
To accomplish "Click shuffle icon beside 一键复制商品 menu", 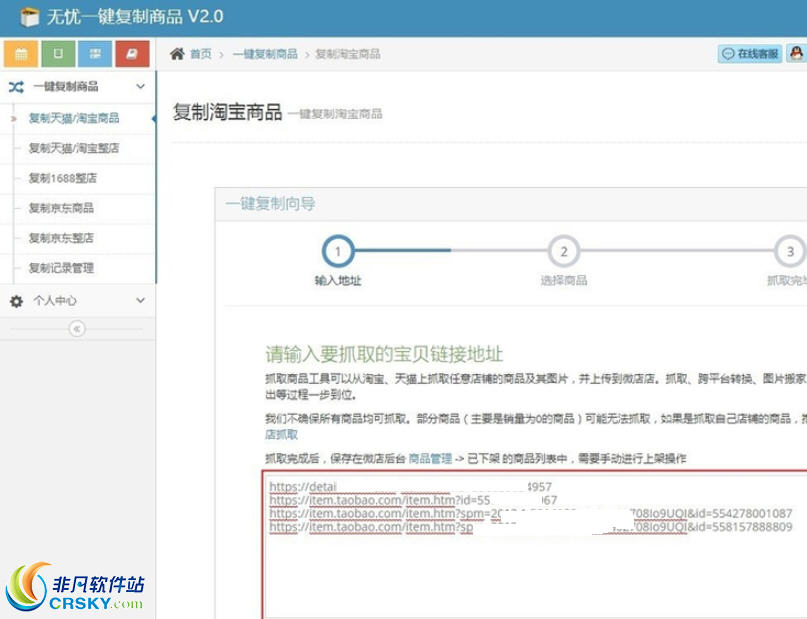I will coord(16,87).
